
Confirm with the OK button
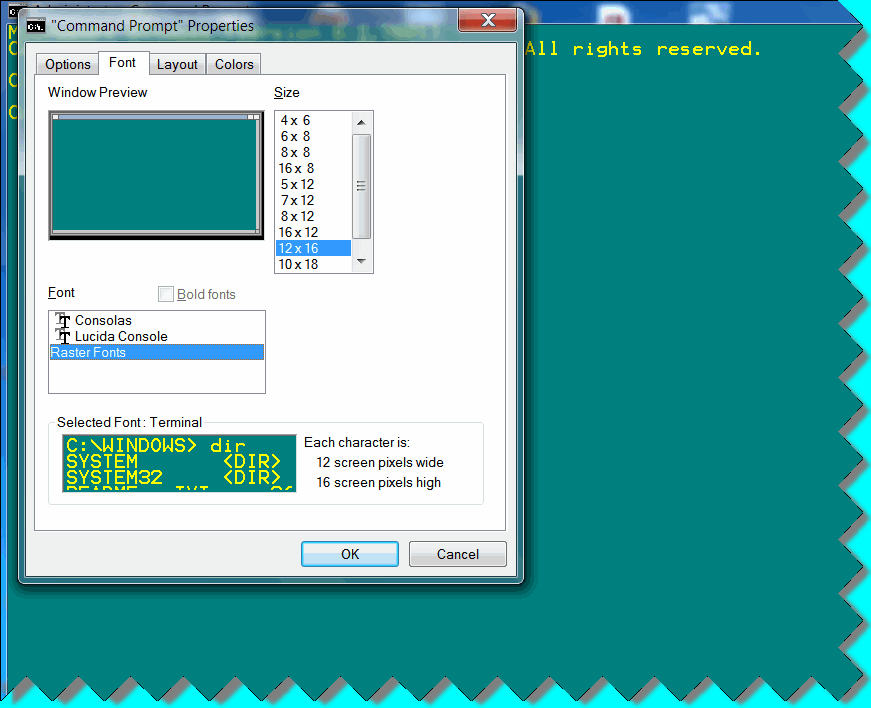pos(350,554)
